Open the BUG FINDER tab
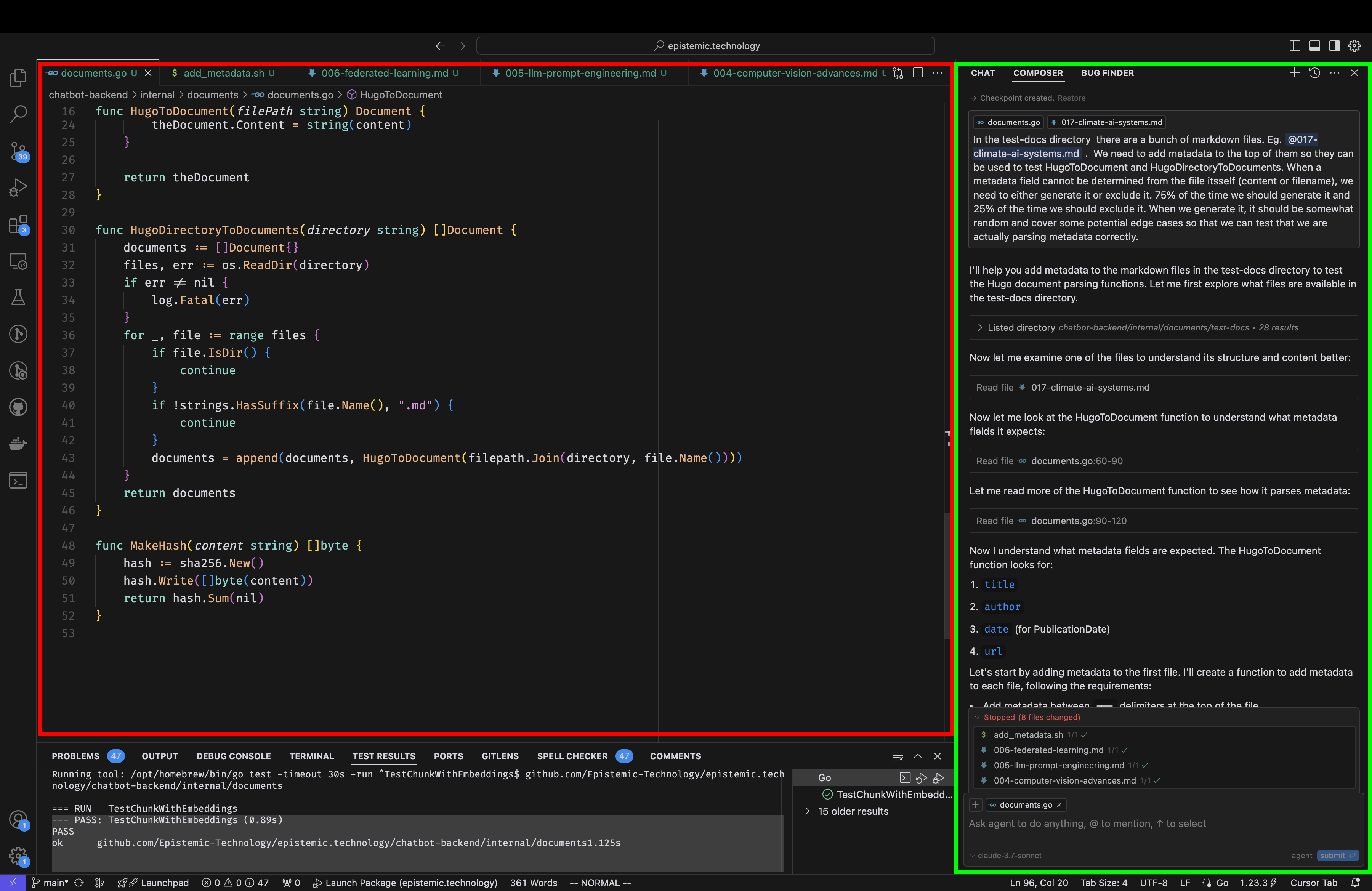This screenshot has height=891, width=1372. pos(1108,73)
